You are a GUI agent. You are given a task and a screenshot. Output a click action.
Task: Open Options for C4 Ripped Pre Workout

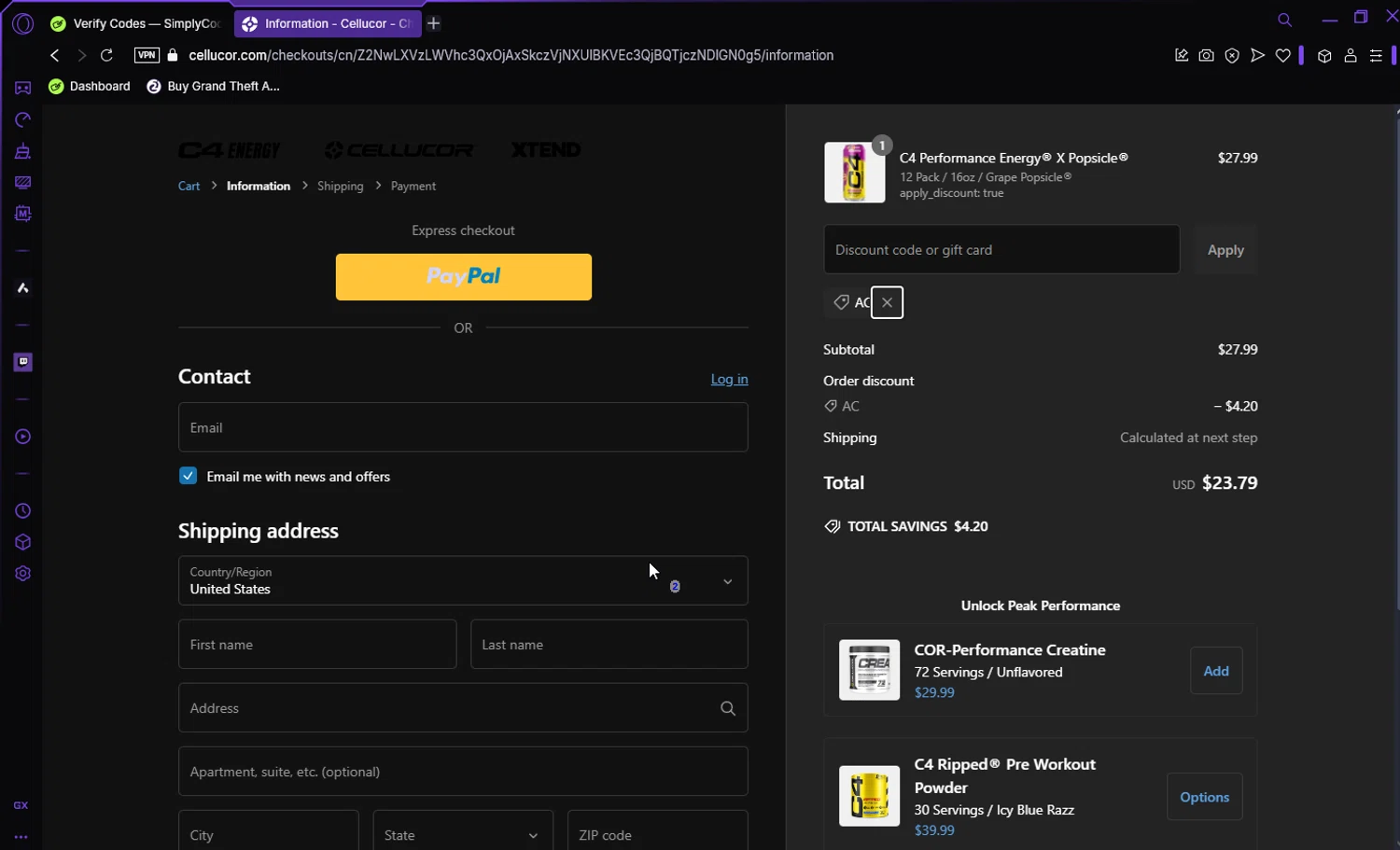click(x=1204, y=797)
